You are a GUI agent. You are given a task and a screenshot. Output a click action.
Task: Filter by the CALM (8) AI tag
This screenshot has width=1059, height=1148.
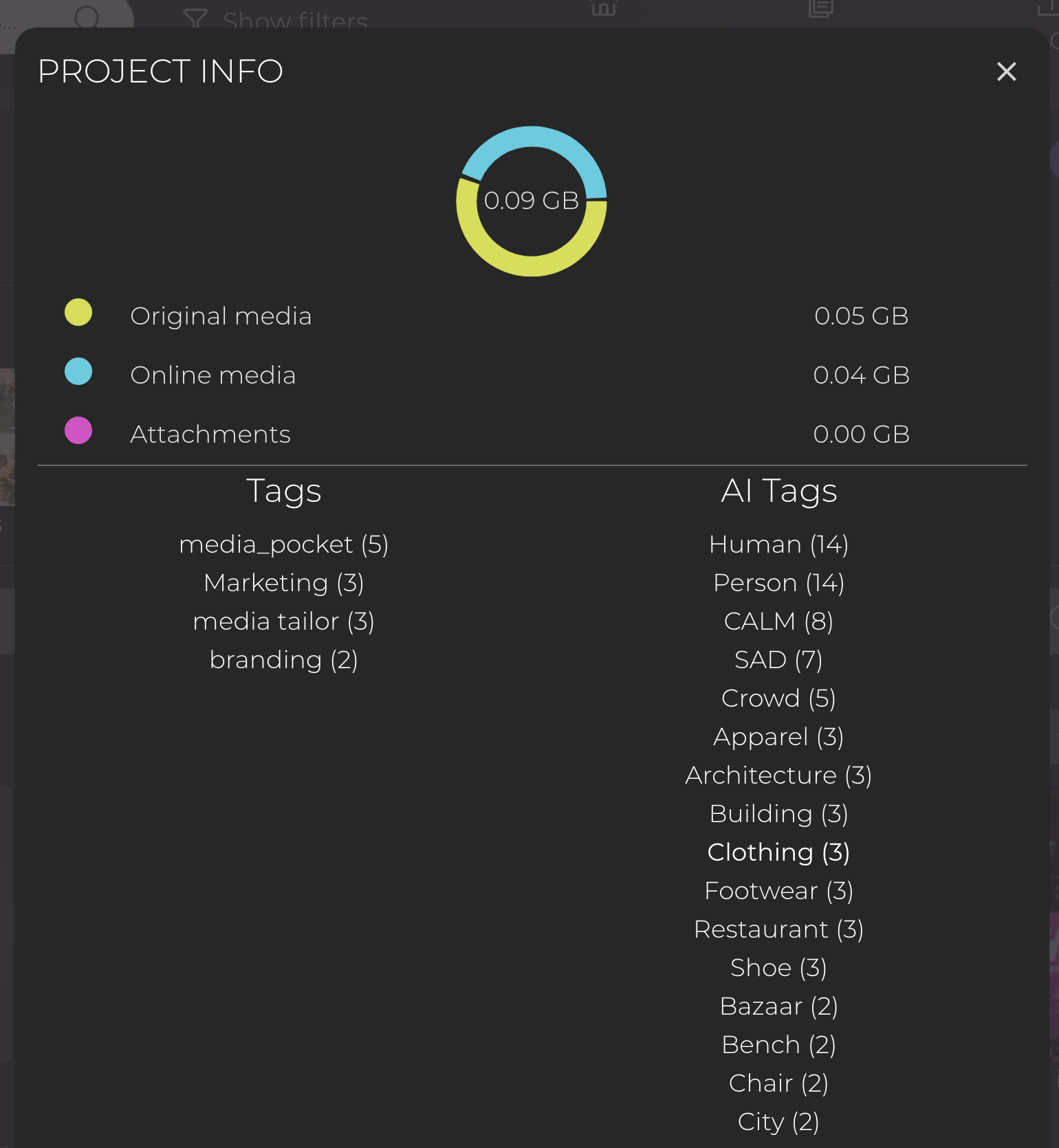[x=778, y=621]
